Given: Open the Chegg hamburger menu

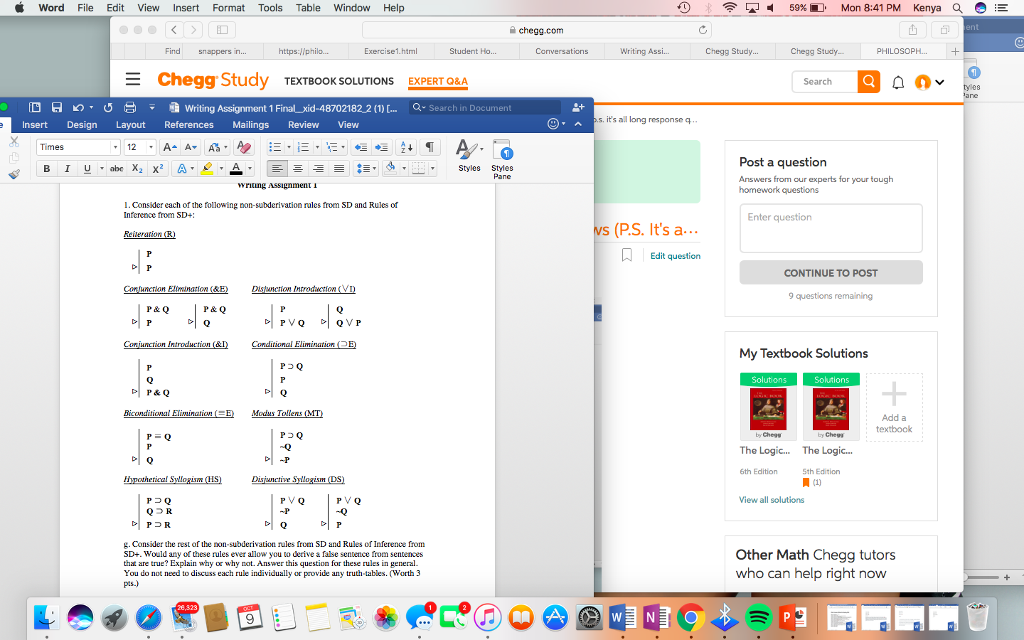Looking at the screenshot, I should pos(133,80).
